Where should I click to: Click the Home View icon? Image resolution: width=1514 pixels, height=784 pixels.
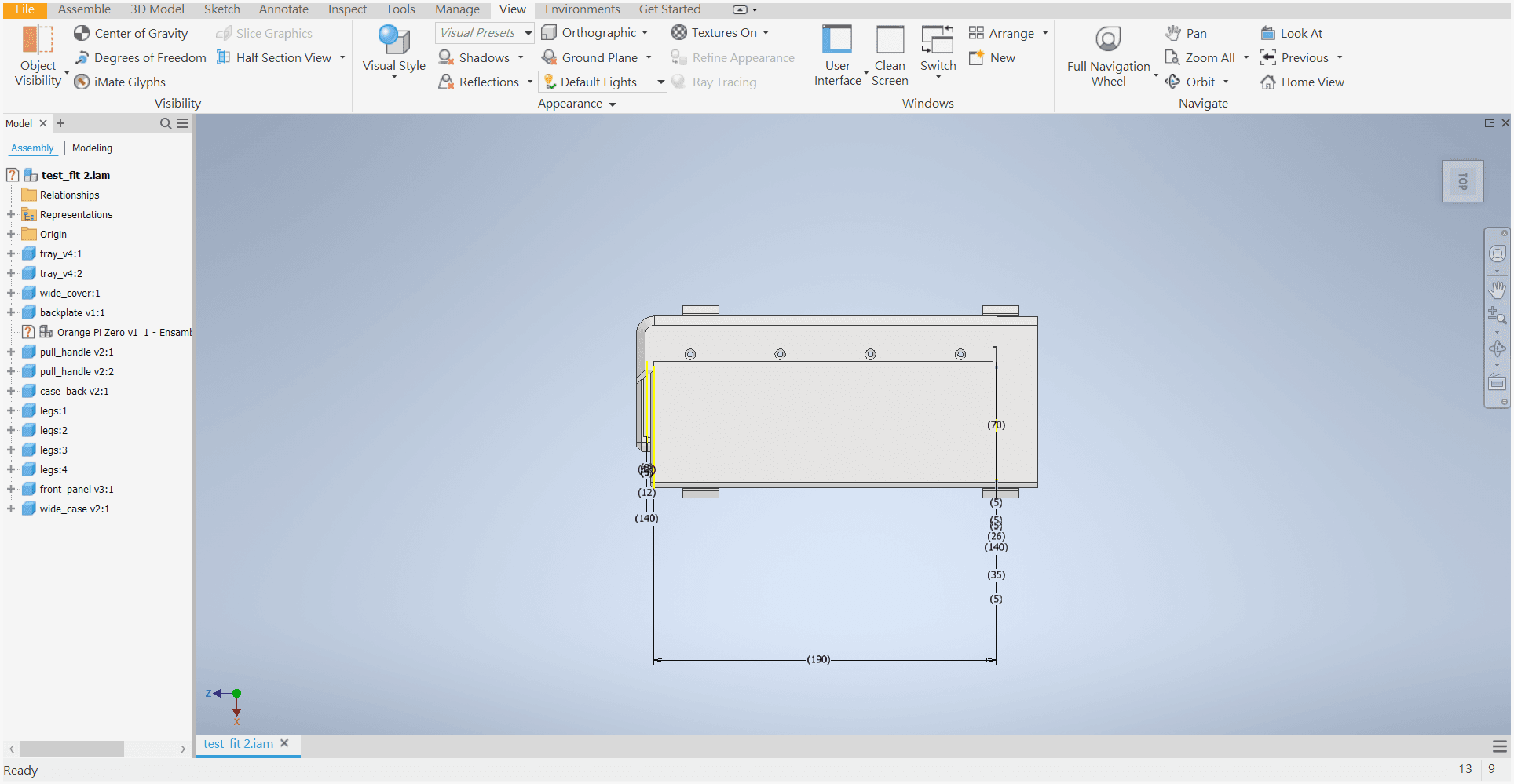pyautogui.click(x=1301, y=82)
